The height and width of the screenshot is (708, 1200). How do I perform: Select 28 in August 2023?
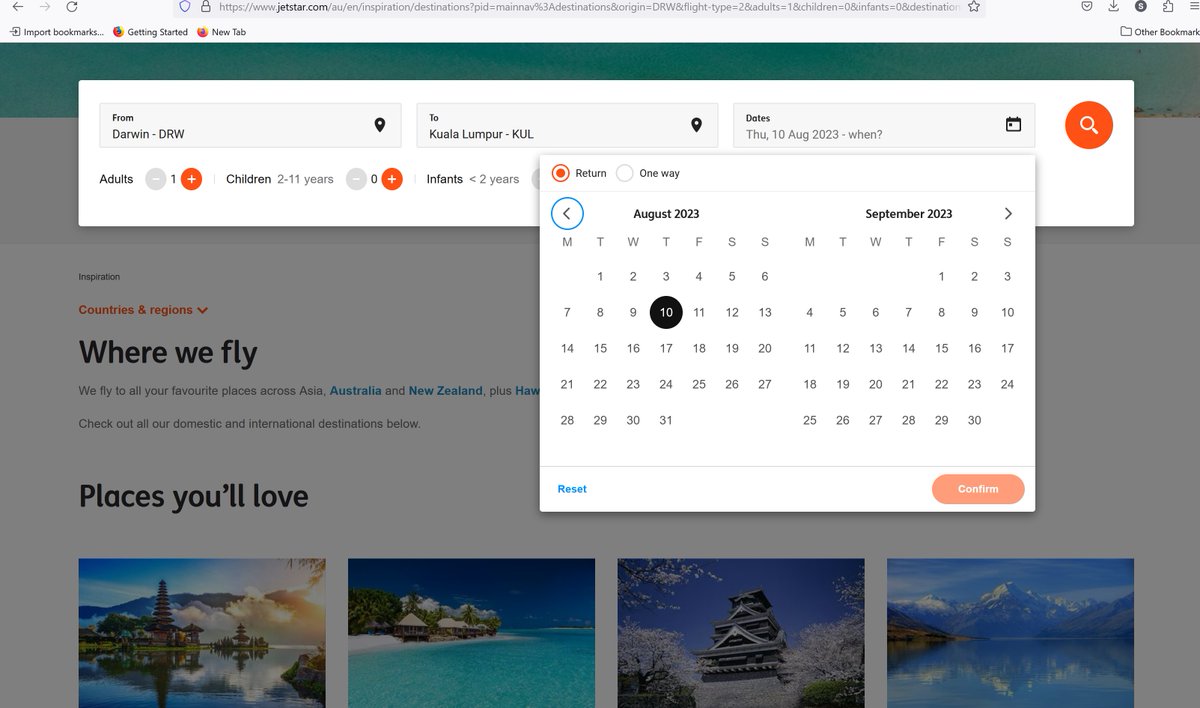pyautogui.click(x=567, y=420)
